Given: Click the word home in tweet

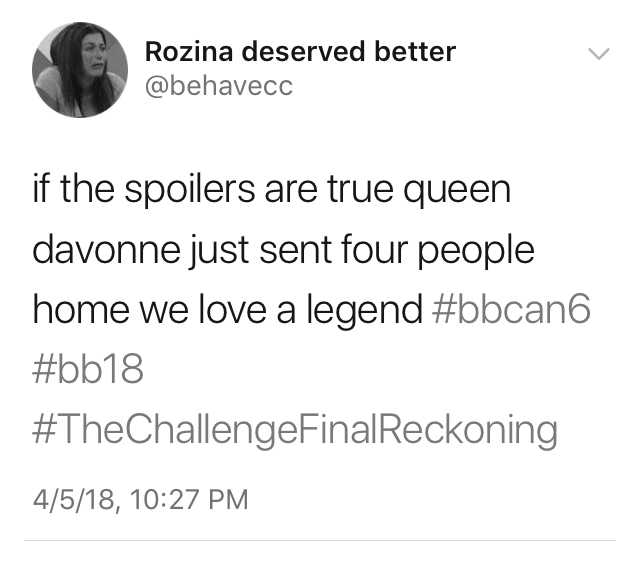Looking at the screenshot, I should [x=81, y=309].
